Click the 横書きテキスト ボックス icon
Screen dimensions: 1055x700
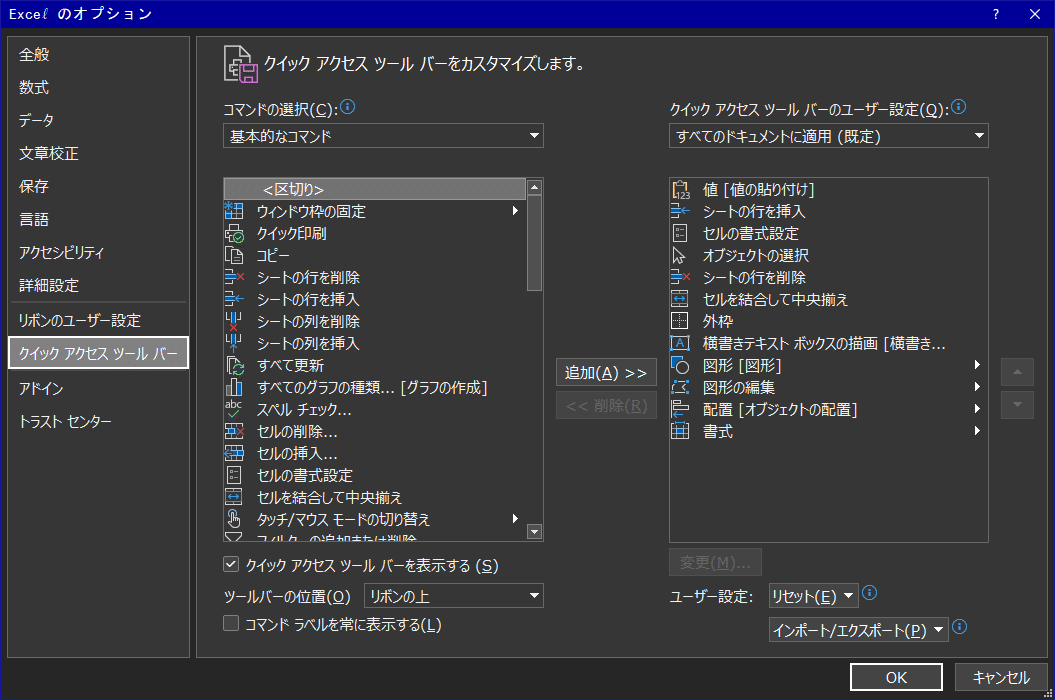[680, 343]
